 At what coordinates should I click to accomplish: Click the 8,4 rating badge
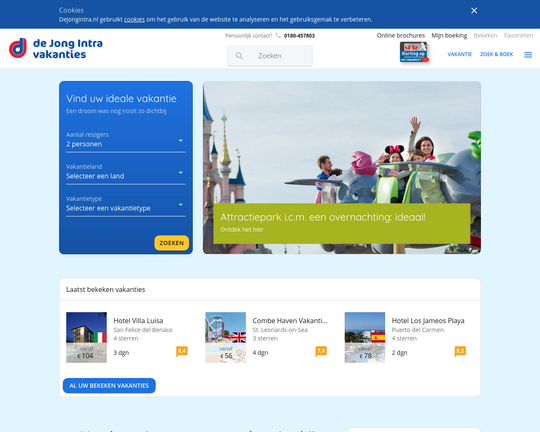[x=182, y=351]
